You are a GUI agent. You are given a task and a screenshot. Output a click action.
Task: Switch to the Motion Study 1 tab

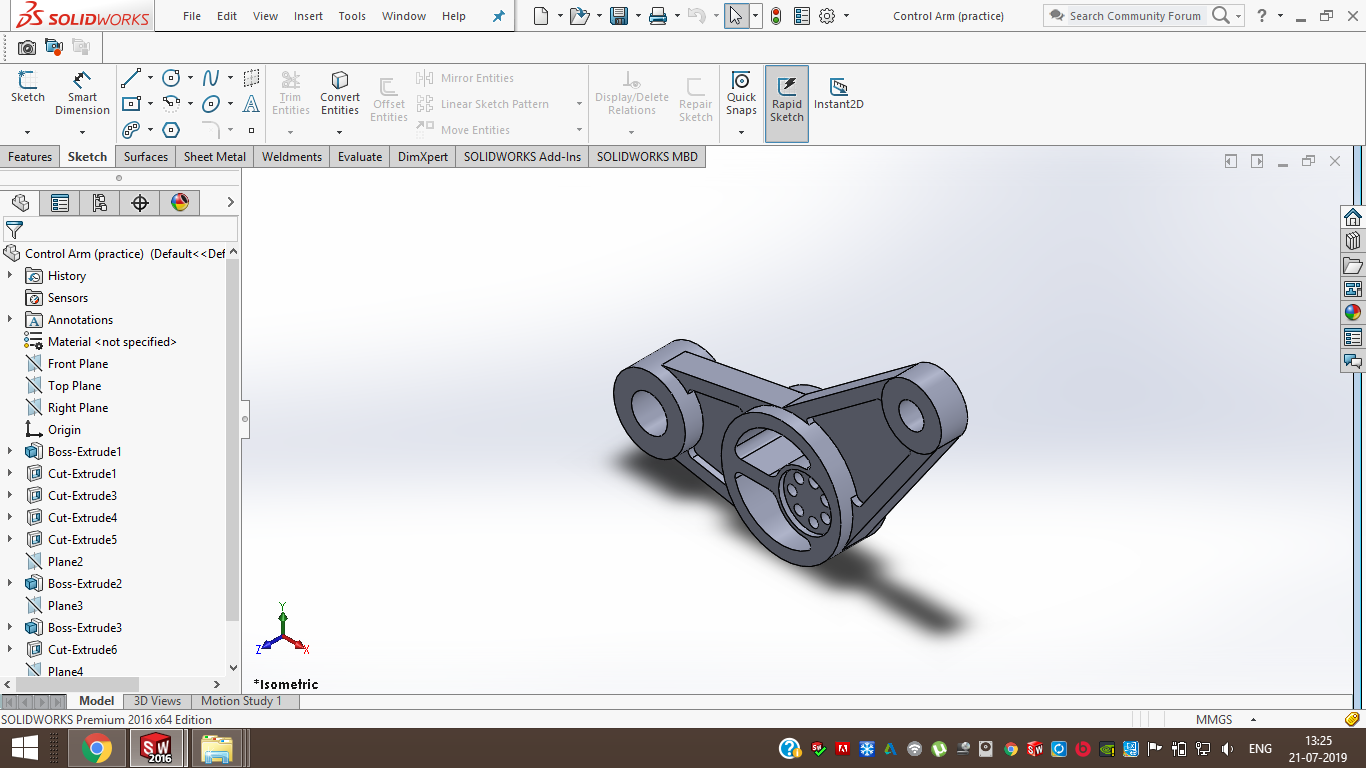pyautogui.click(x=241, y=701)
